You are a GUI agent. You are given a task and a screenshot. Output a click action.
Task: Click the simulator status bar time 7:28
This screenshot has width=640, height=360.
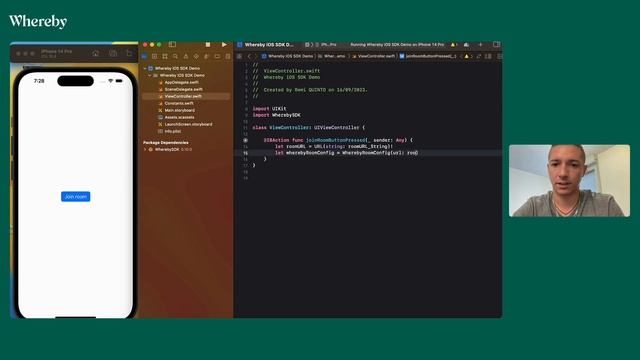point(39,81)
